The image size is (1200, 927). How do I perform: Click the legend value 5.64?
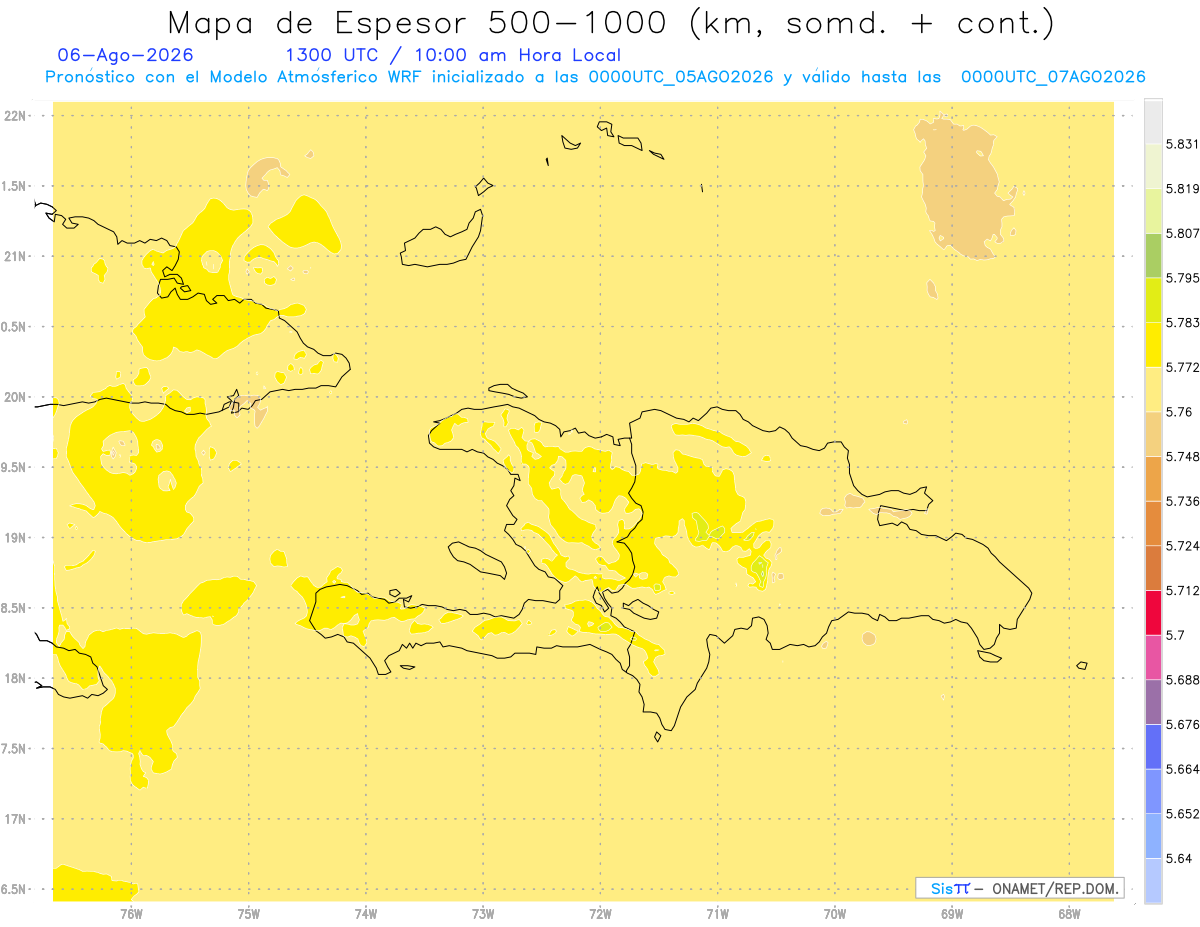pos(1179,859)
